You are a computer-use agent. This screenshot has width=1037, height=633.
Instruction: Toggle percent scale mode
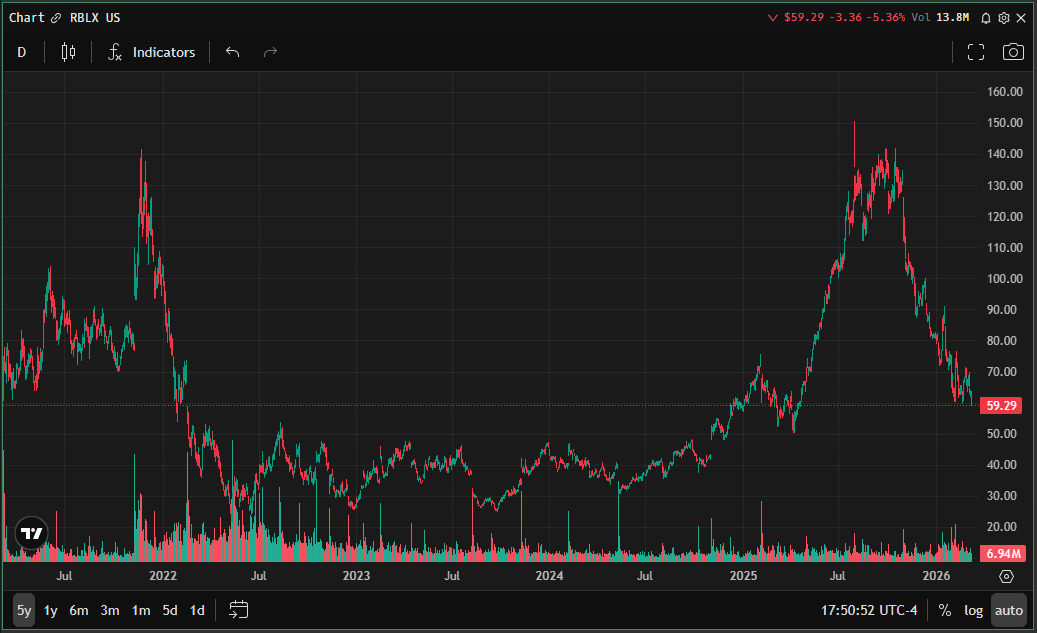tap(944, 610)
